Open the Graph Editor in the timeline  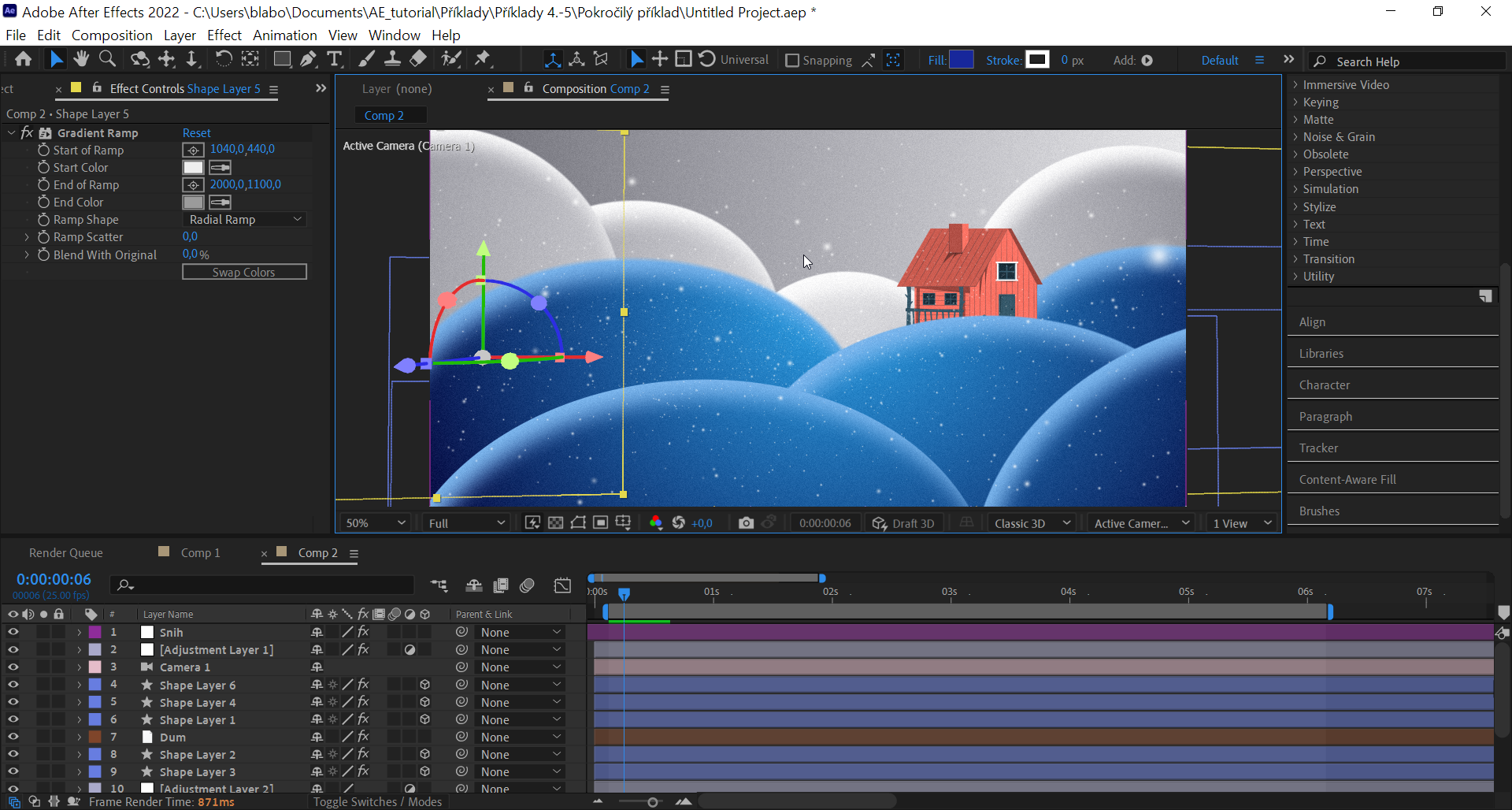[x=562, y=585]
